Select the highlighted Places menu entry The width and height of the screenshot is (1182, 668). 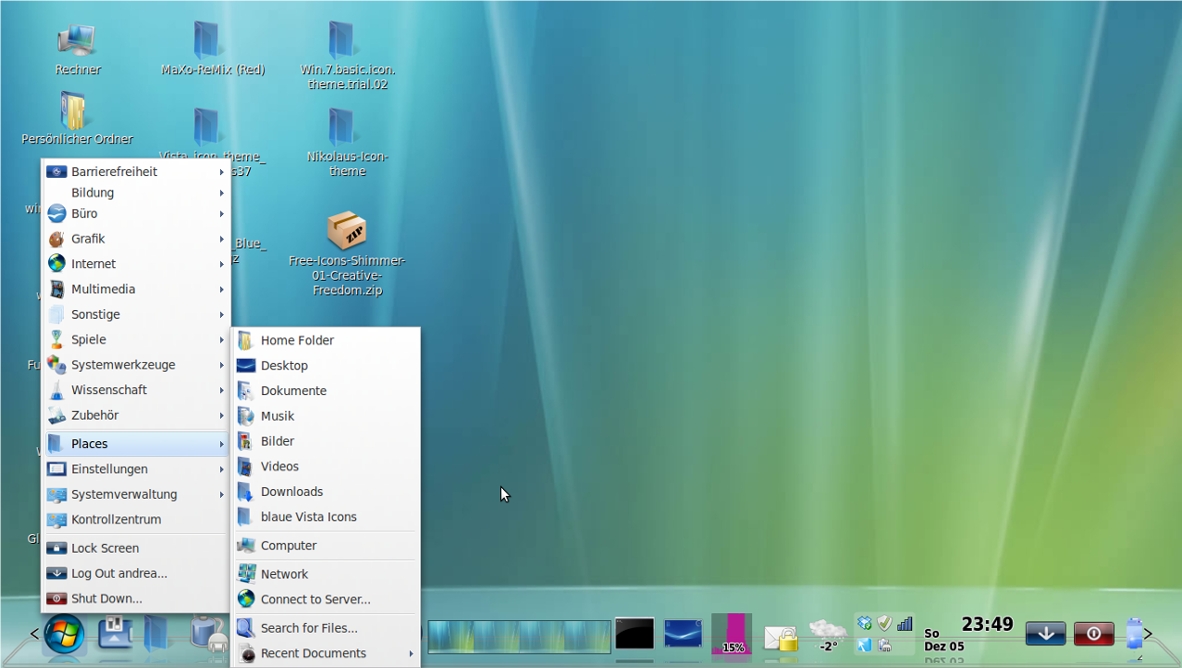pyautogui.click(x=136, y=444)
